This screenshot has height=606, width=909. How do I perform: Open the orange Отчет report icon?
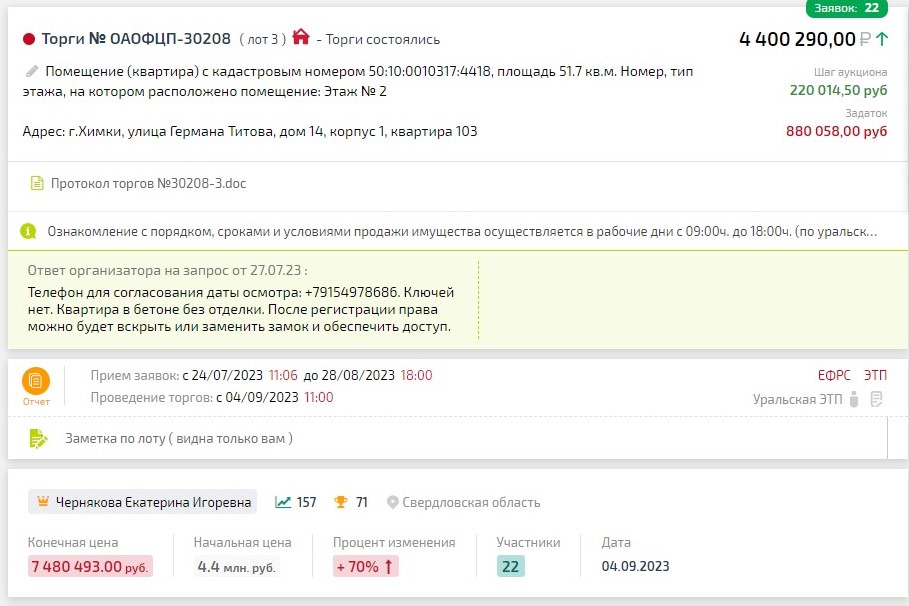(x=36, y=381)
